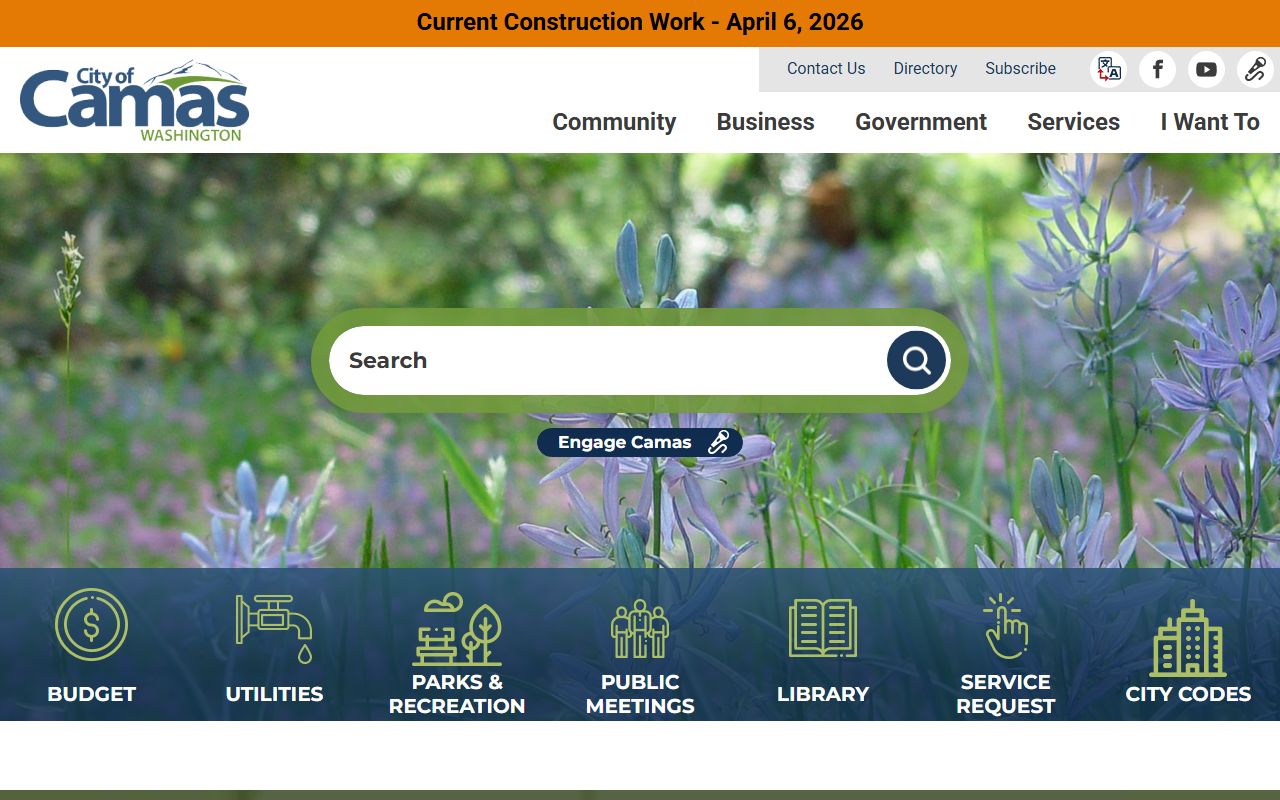Select the UTILITIES label text

click(x=274, y=694)
